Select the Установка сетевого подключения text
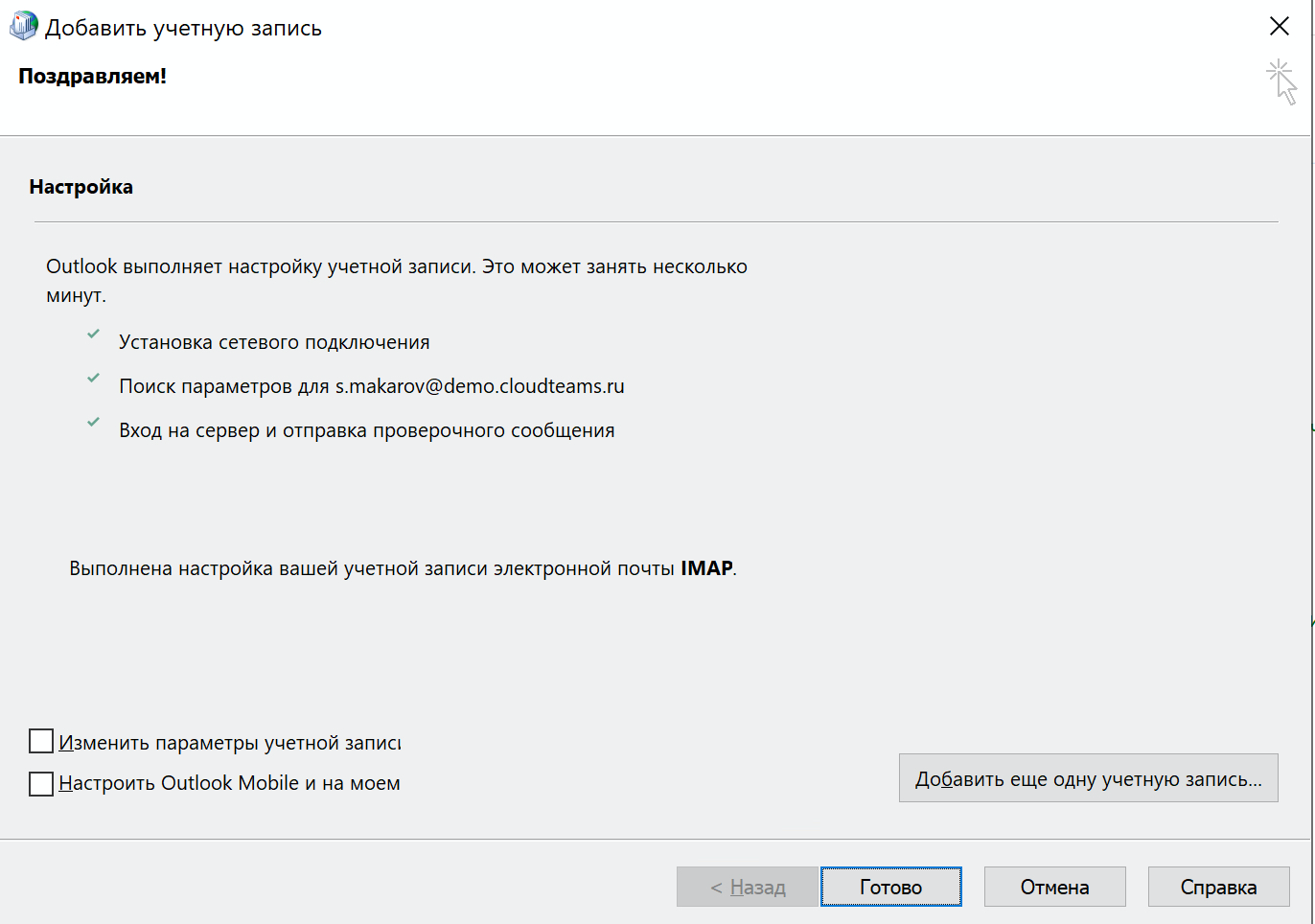 pyautogui.click(x=274, y=342)
